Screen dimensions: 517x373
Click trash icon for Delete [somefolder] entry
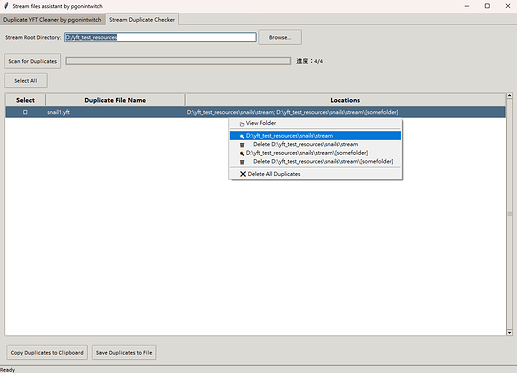242,162
